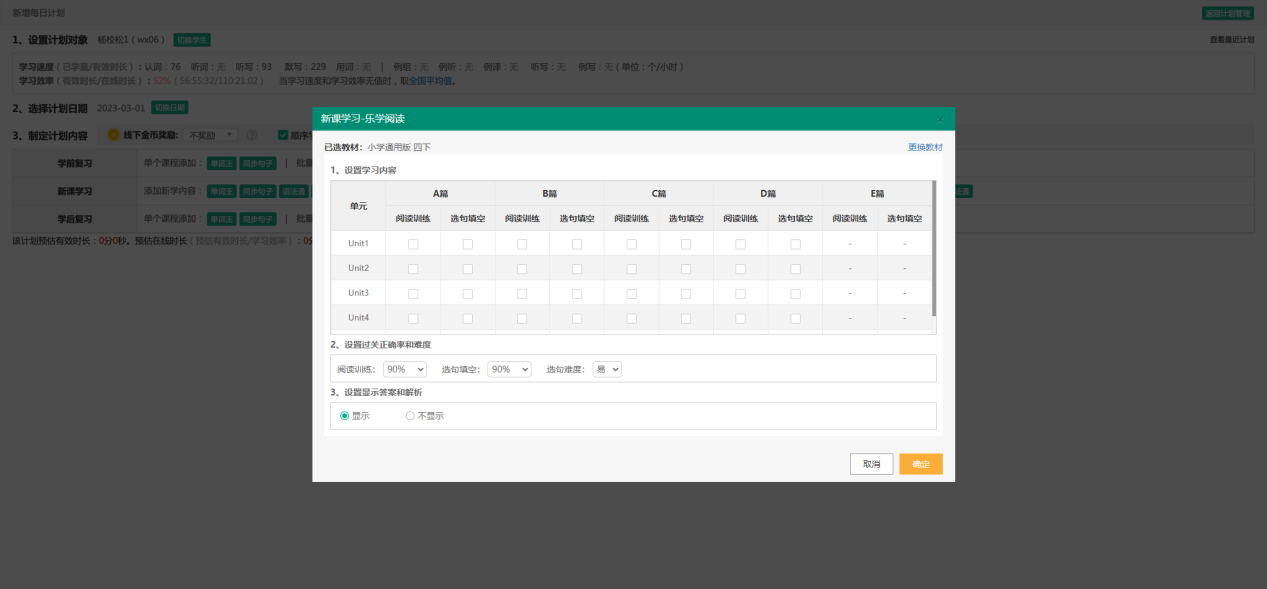Click the 学前复习 row label
Viewport: 1267px width, 589px height.
(x=75, y=162)
